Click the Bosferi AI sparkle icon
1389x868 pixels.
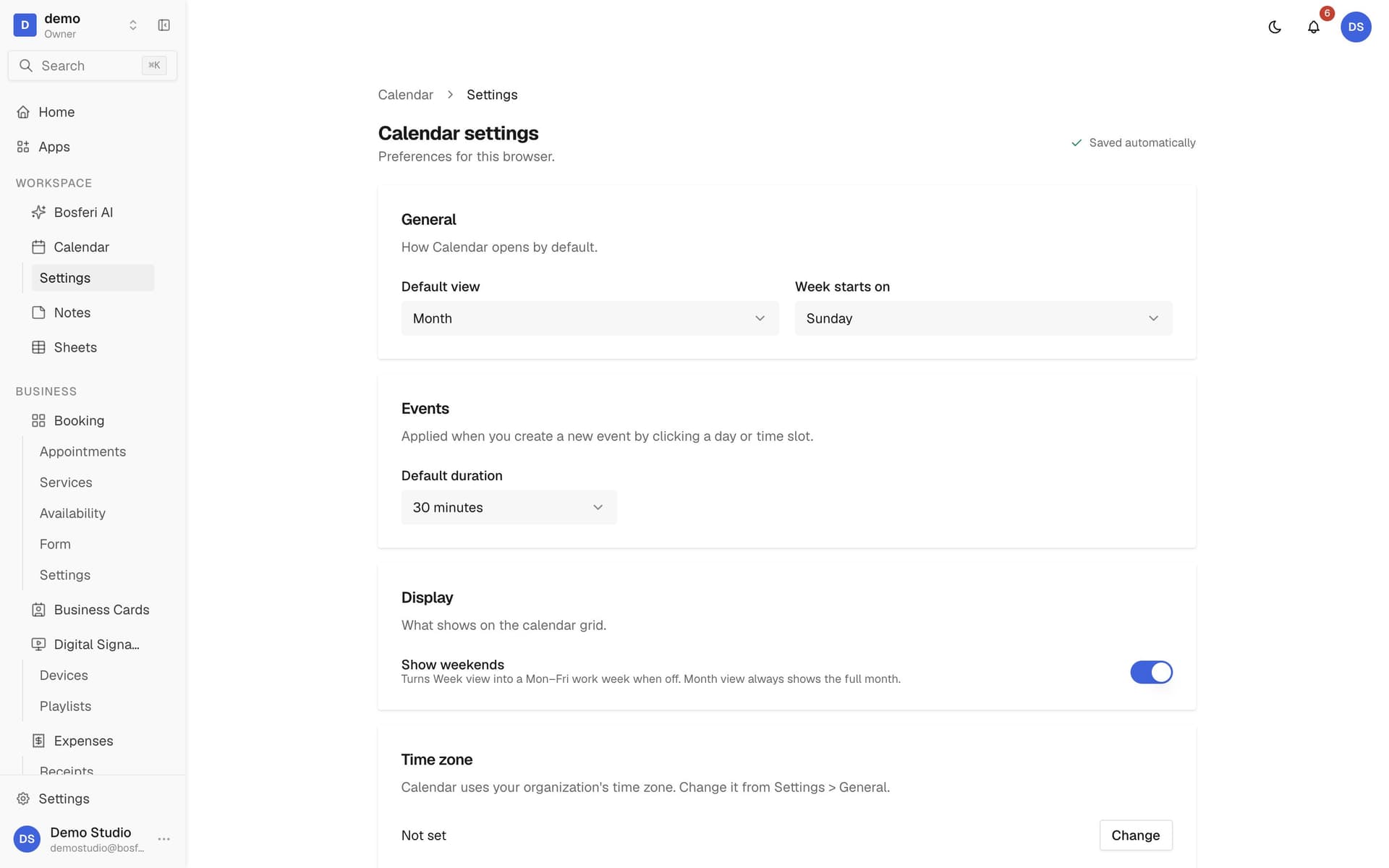coord(38,212)
